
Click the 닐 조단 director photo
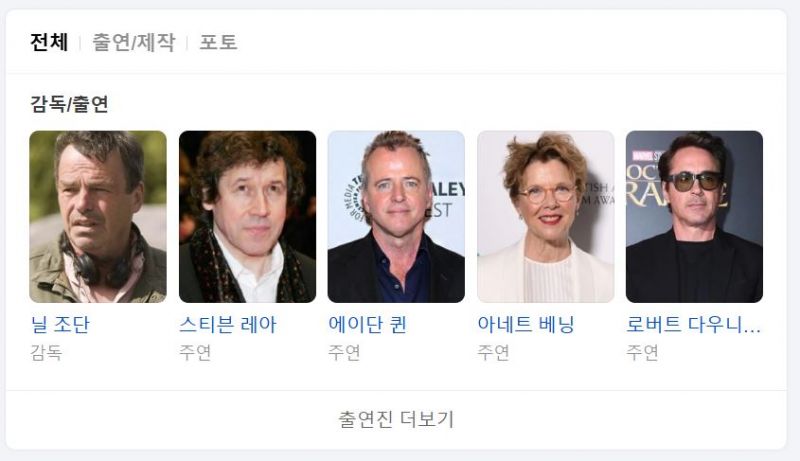[98, 217]
